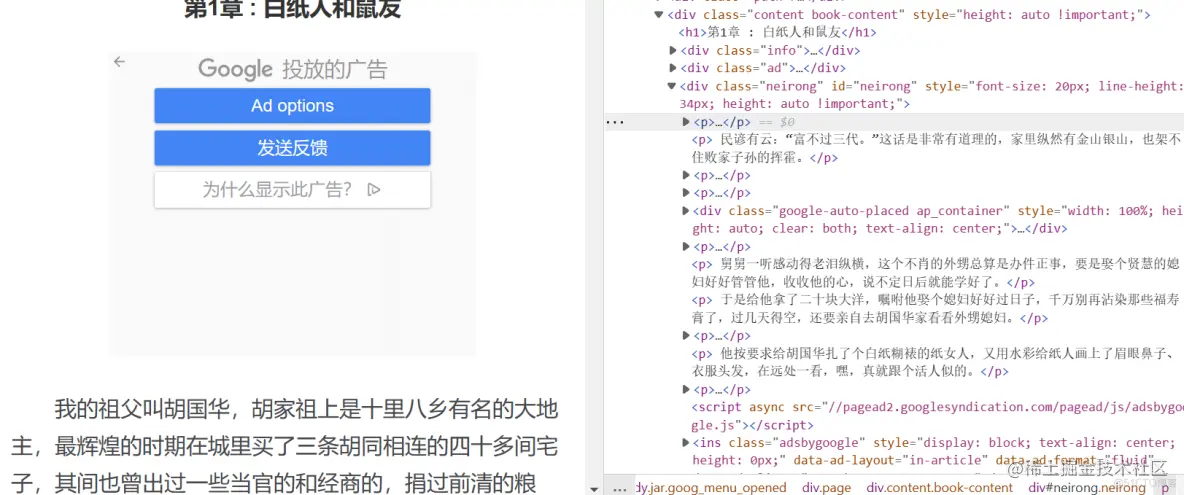This screenshot has width=1184, height=495.
Task: Select div#neirong.neirong in the breadcrumb
Action: [x=1087, y=487]
